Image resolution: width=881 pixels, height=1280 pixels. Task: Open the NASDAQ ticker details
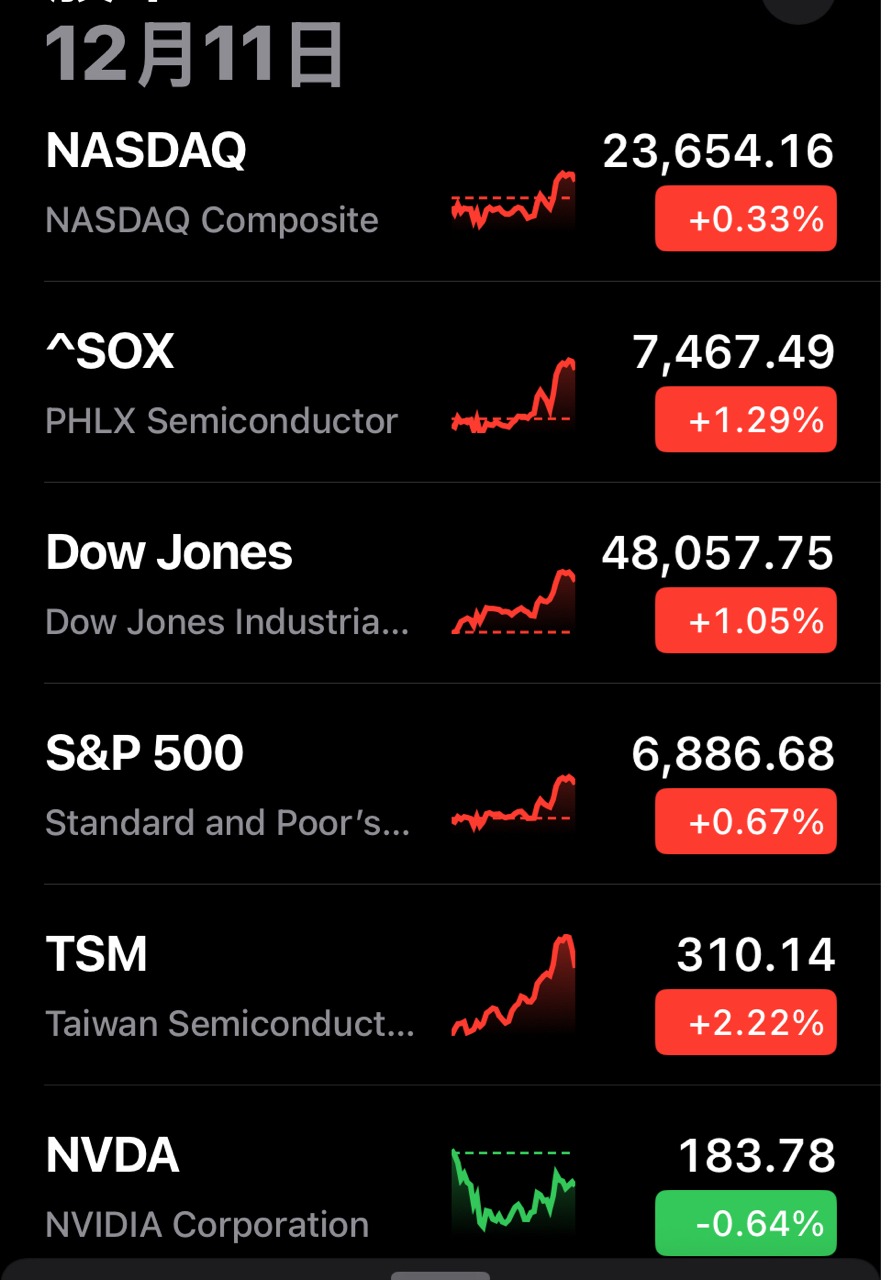[x=146, y=151]
